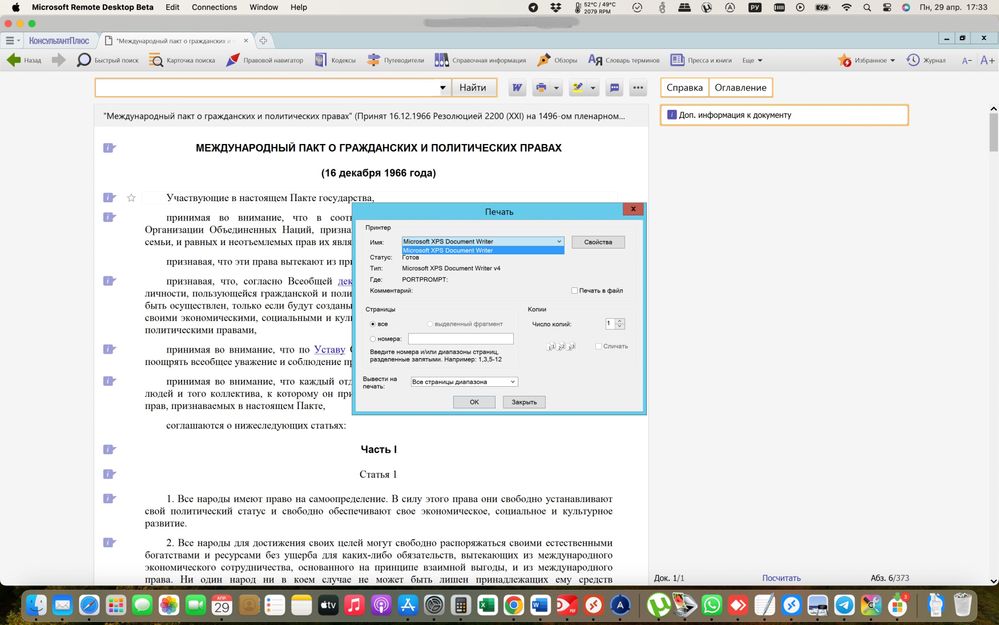
Task: Select the номера pages radio button
Action: pyautogui.click(x=373, y=339)
